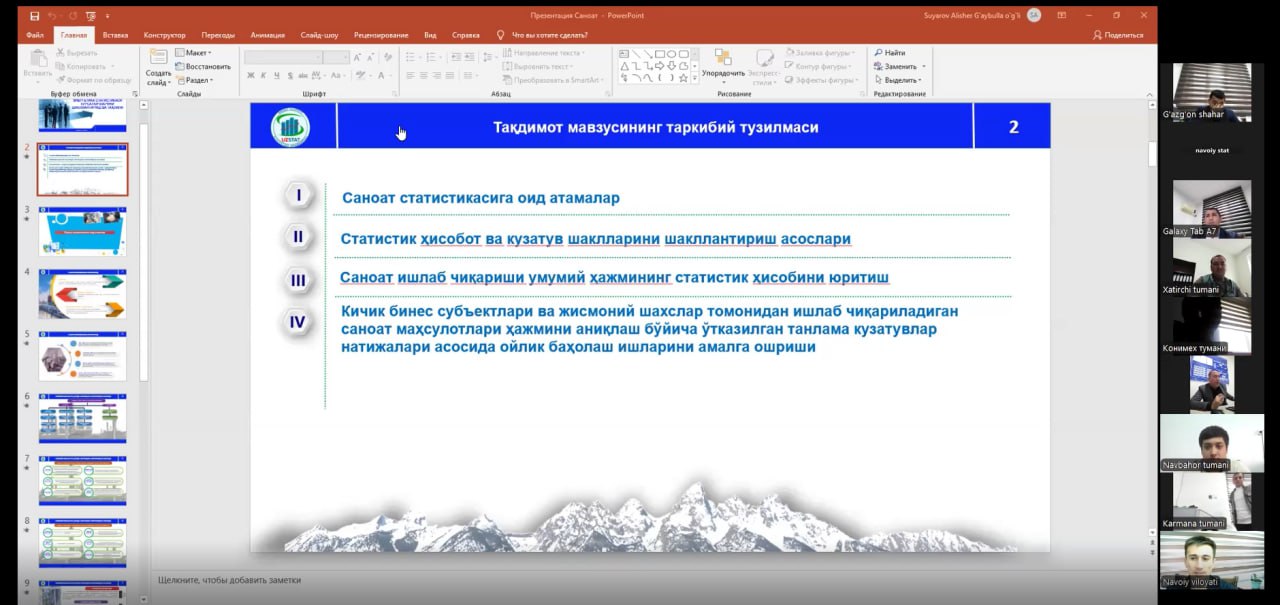The height and width of the screenshot is (605, 1280).
Task: Switch to the Transitions (Переходы) tab
Action: click(218, 35)
